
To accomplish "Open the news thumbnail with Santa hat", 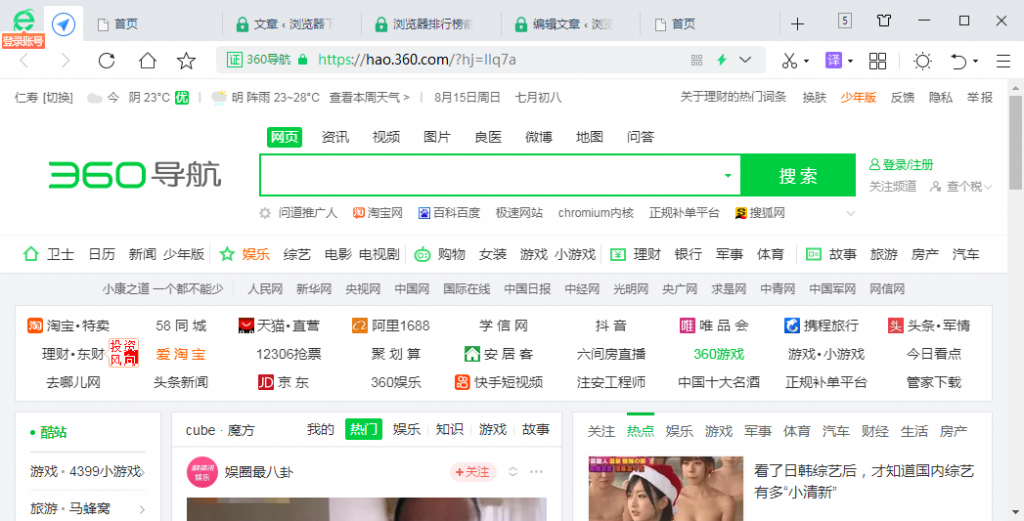I will pos(665,488).
